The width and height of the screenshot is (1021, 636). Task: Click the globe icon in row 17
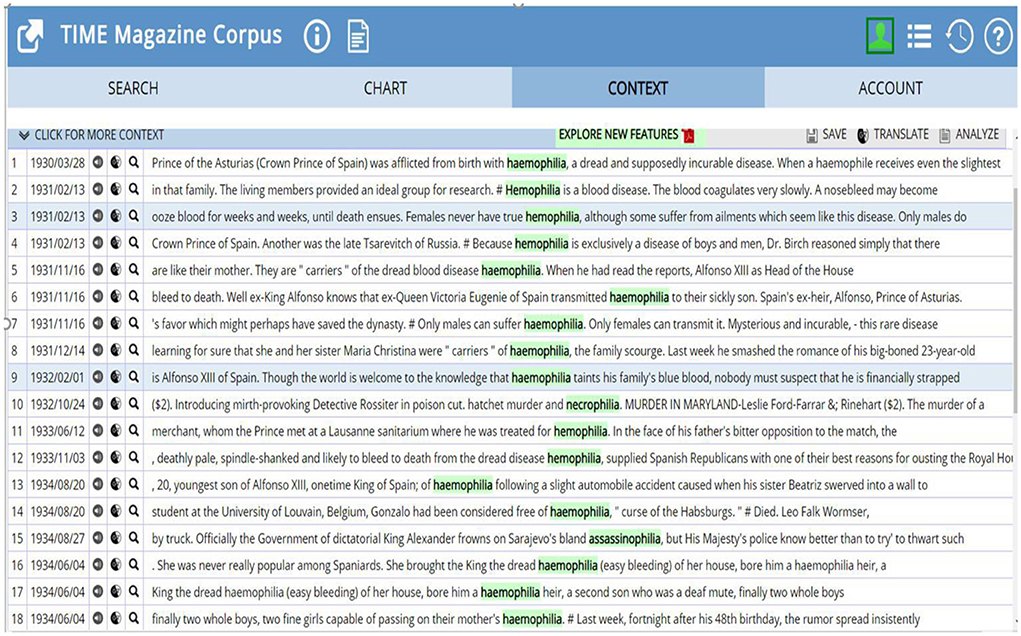116,592
